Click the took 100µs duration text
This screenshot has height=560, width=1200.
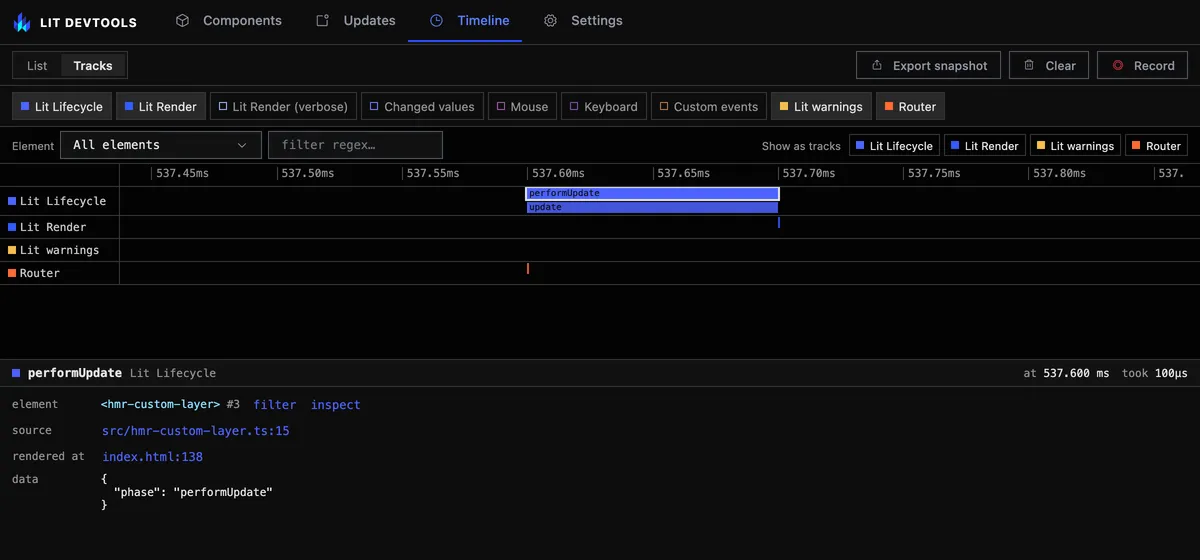coord(1155,373)
